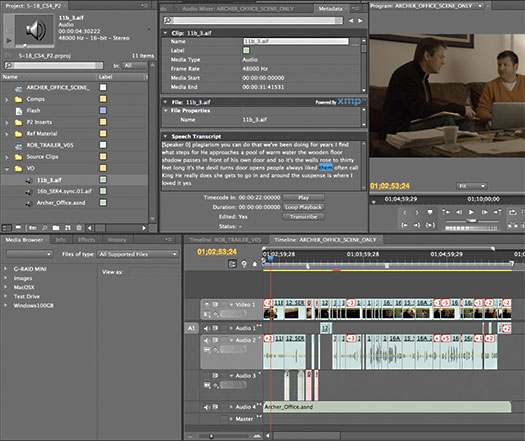Click the green Label swatch in Metadata

(246, 51)
